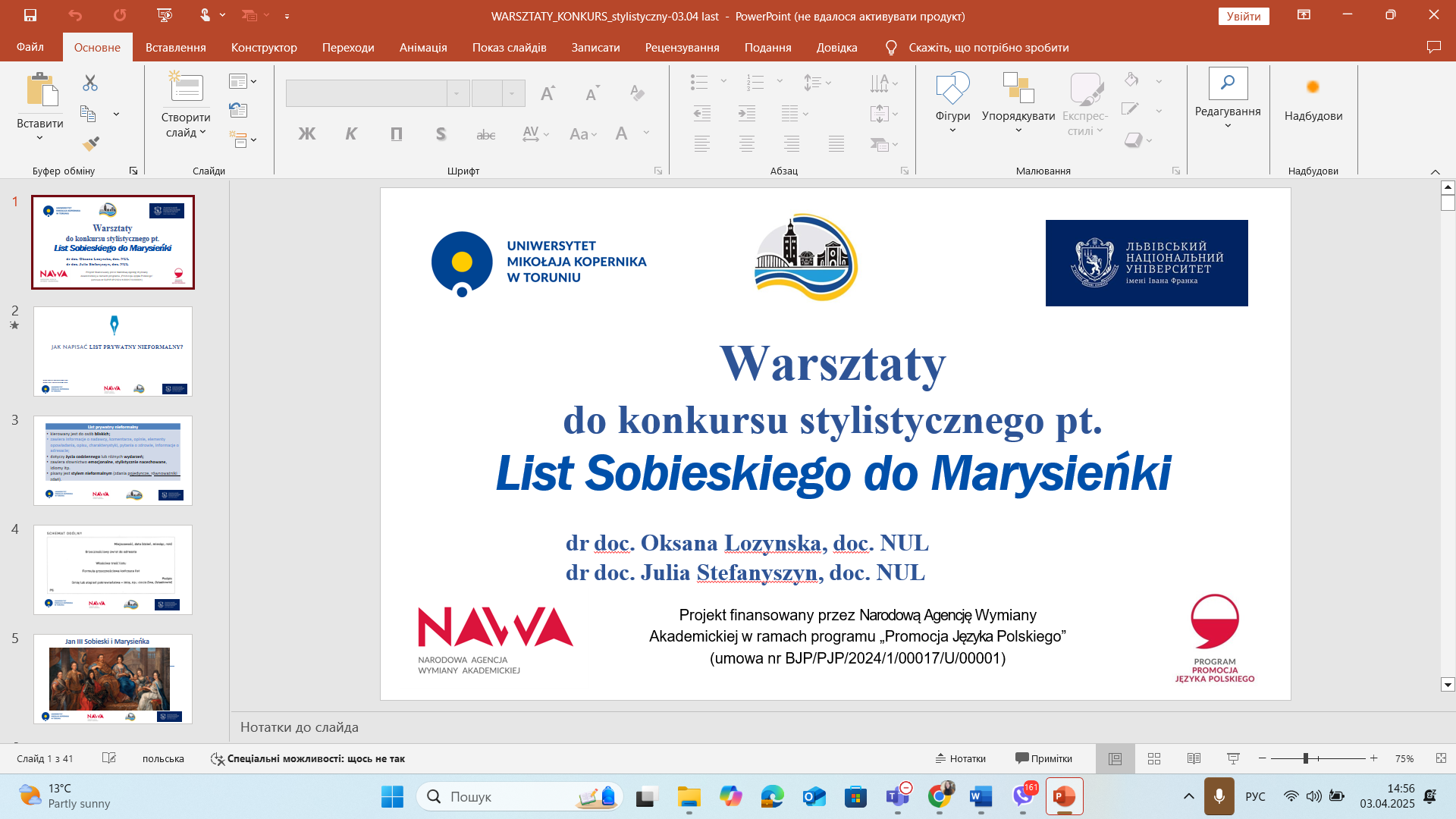Select the Format Painter brush icon
1456x819 pixels.
coord(91,143)
